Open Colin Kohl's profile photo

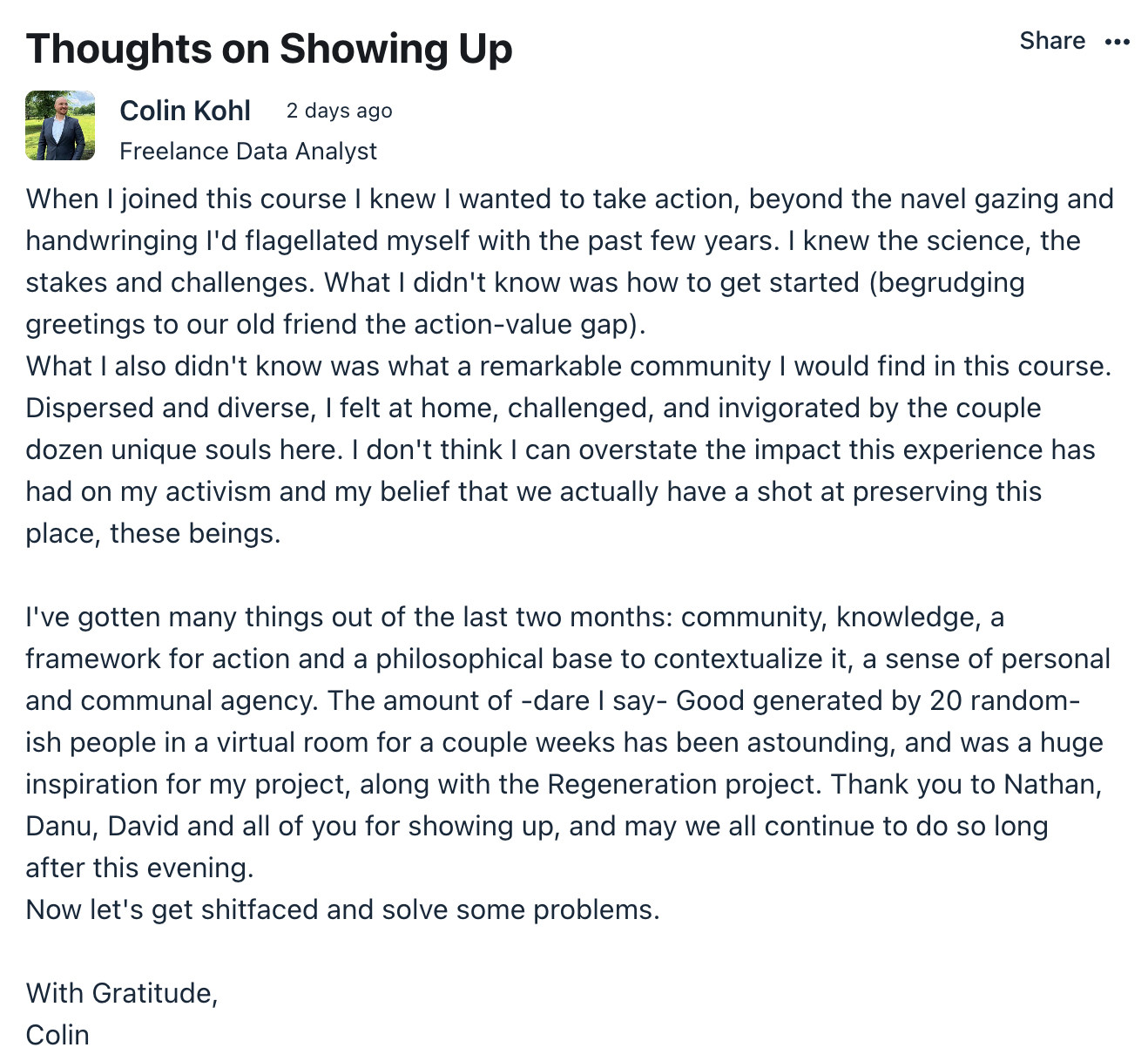pos(60,125)
